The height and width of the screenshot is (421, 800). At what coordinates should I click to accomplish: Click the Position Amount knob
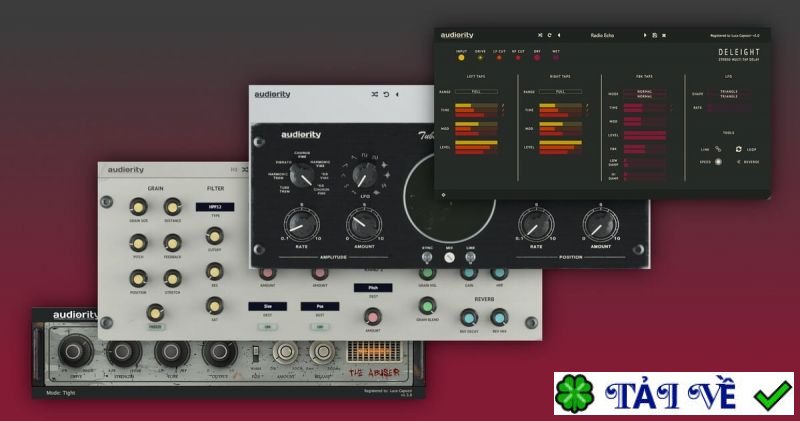point(601,225)
